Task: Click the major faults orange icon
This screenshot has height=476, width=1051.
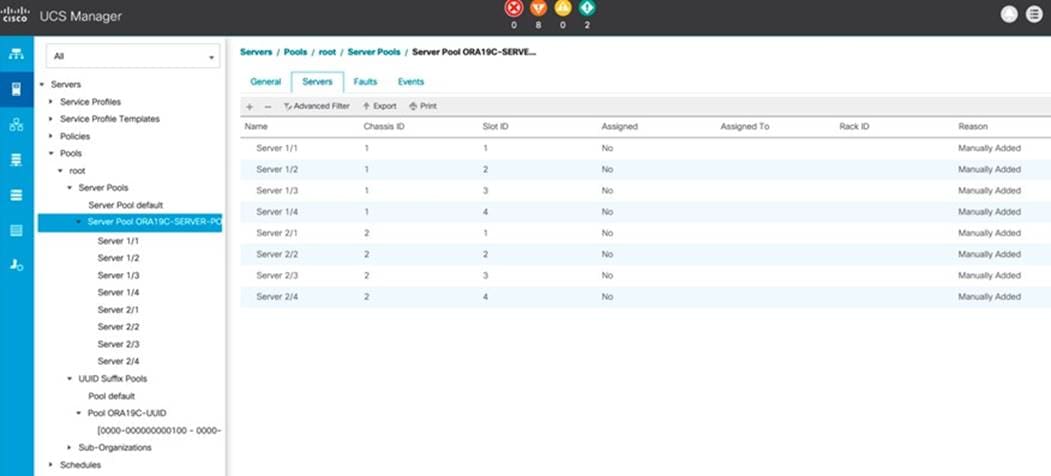Action: (x=538, y=9)
